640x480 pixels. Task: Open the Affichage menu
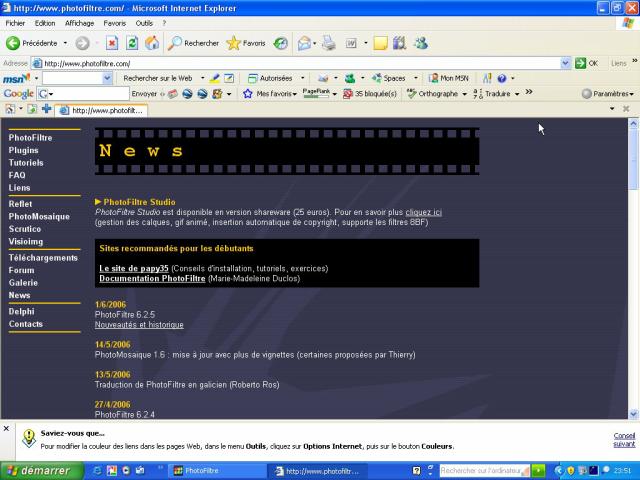point(80,23)
